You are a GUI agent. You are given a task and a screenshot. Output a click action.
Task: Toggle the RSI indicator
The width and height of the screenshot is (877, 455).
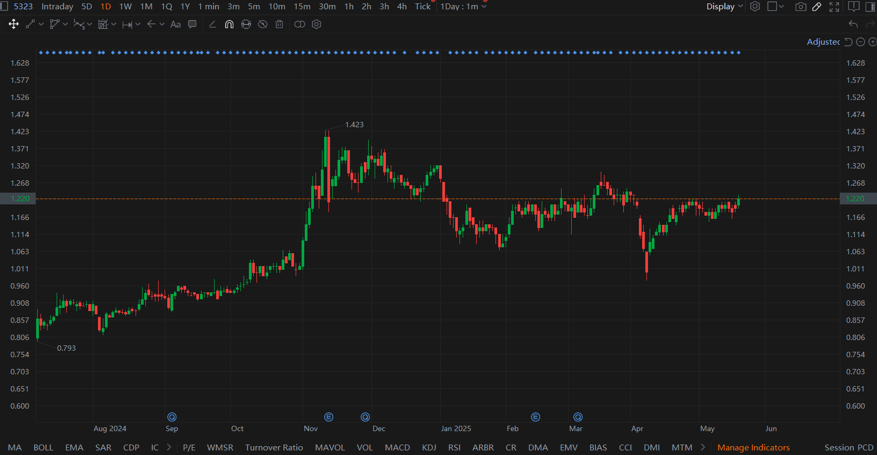[x=454, y=447]
